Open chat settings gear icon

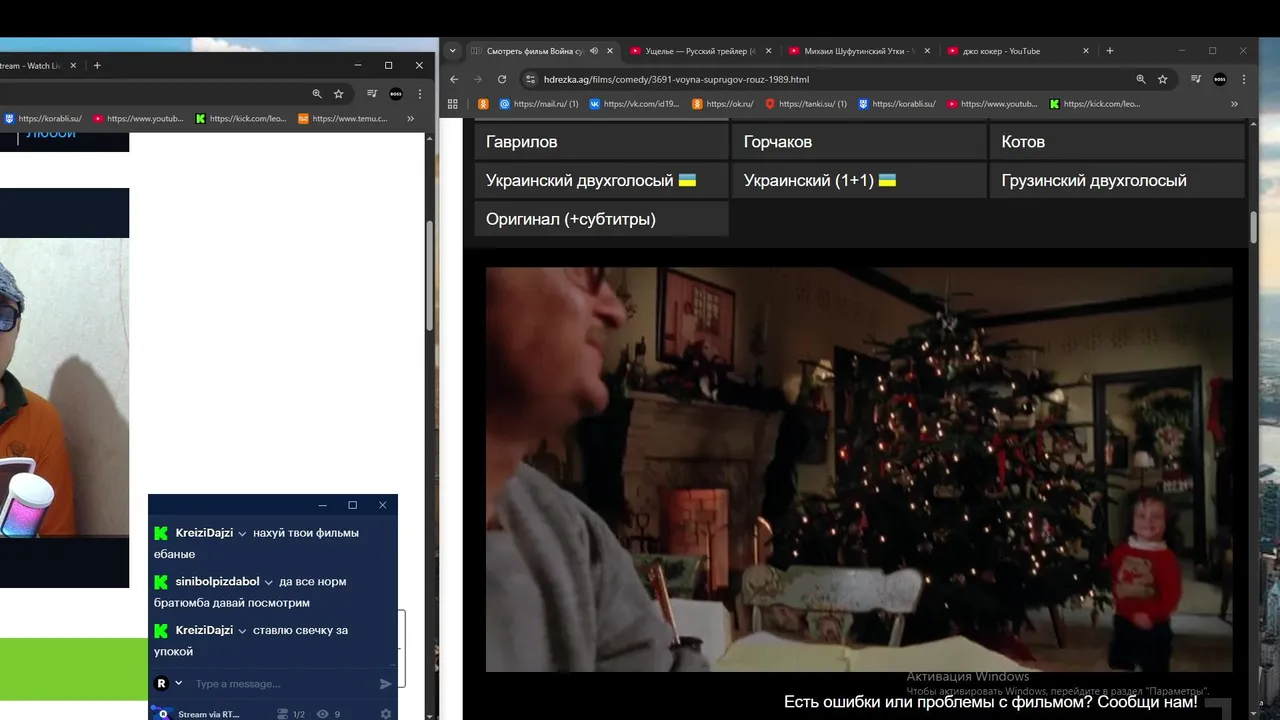[x=386, y=714]
